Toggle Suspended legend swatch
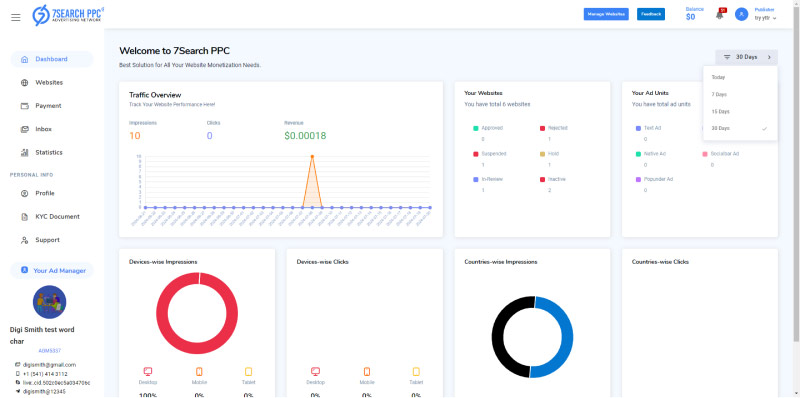 (476, 154)
